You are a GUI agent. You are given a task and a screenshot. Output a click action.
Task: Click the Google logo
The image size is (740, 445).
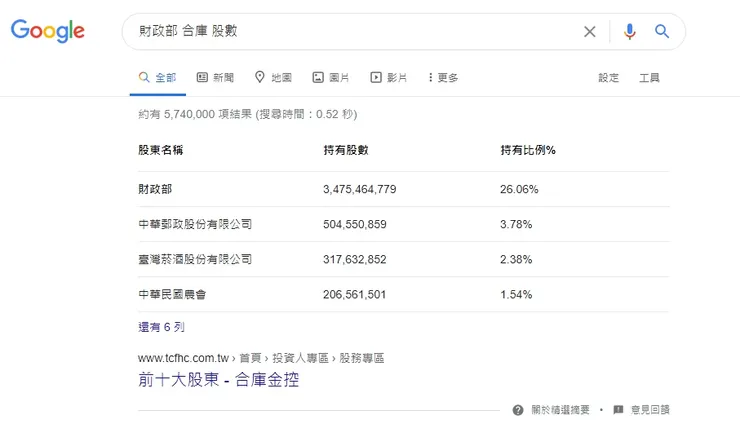pyautogui.click(x=48, y=31)
